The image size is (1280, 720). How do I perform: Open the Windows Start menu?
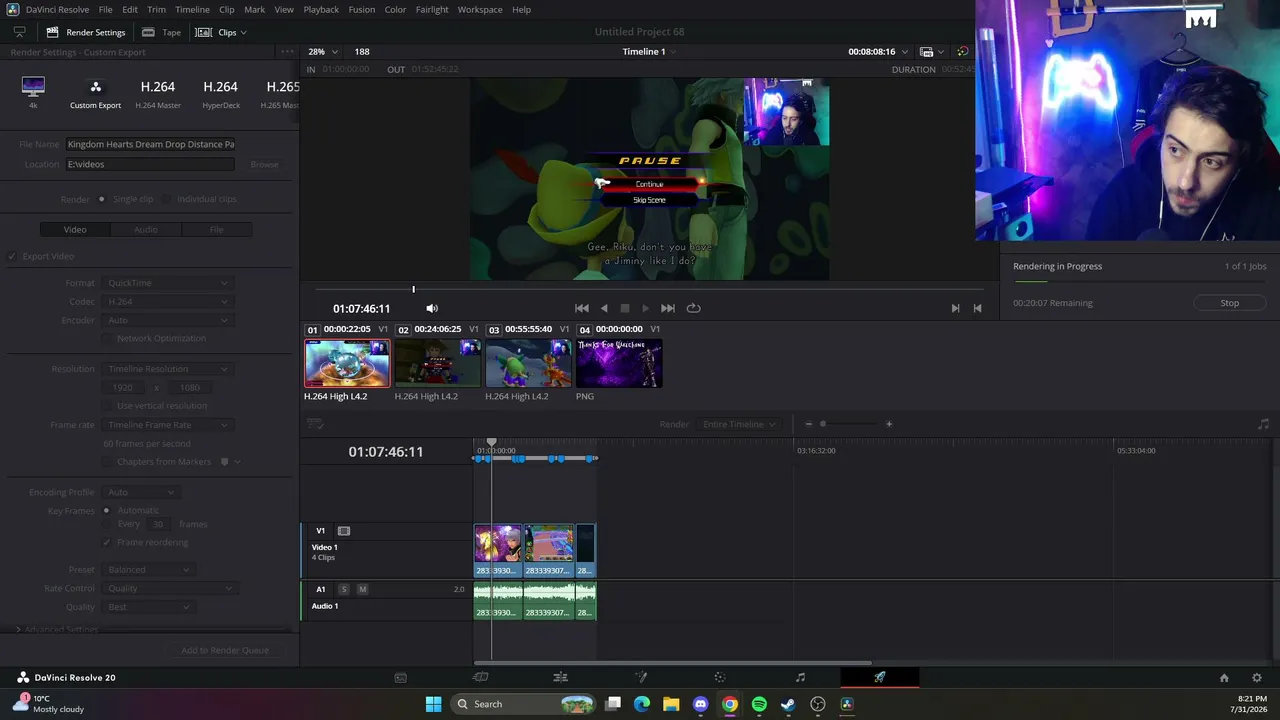pyautogui.click(x=433, y=704)
